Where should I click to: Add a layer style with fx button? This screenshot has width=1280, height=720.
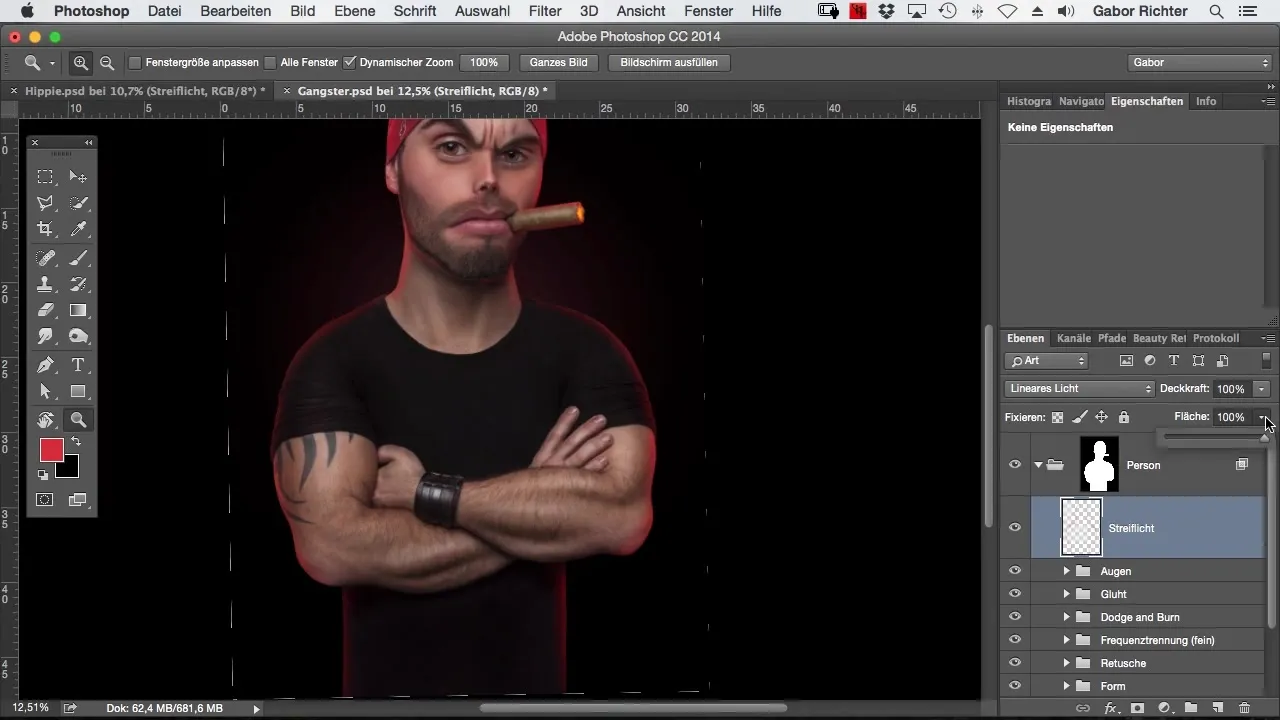(x=1110, y=708)
